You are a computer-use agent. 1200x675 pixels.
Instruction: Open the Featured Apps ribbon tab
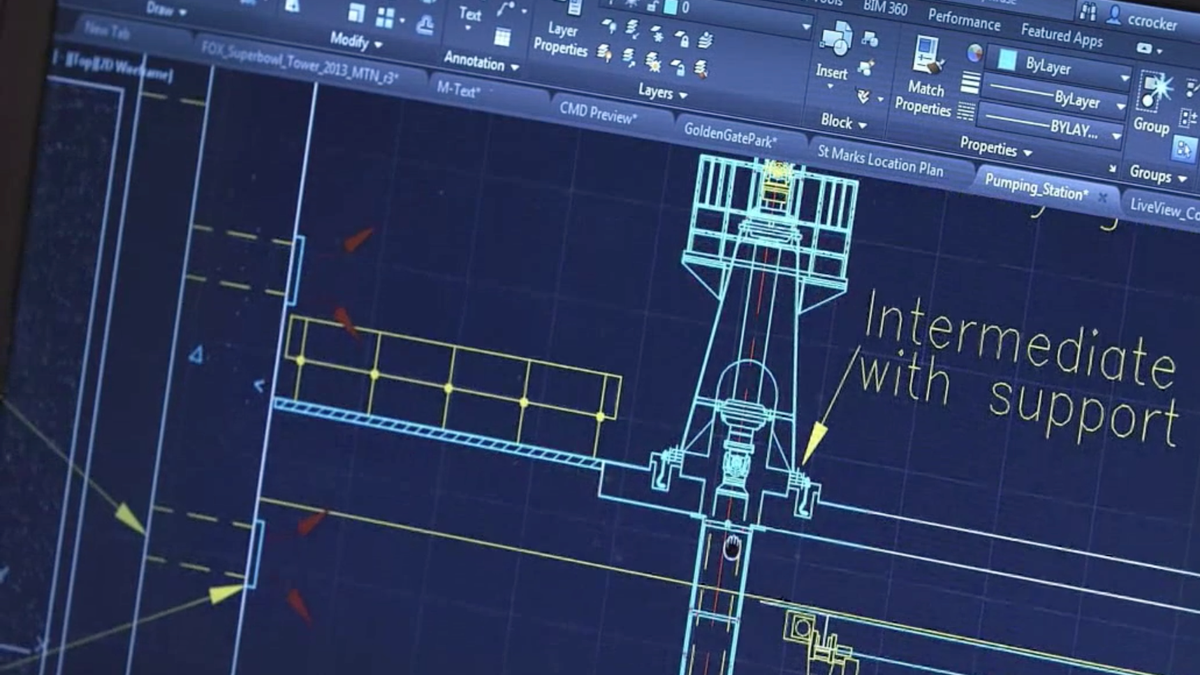[x=1062, y=37]
